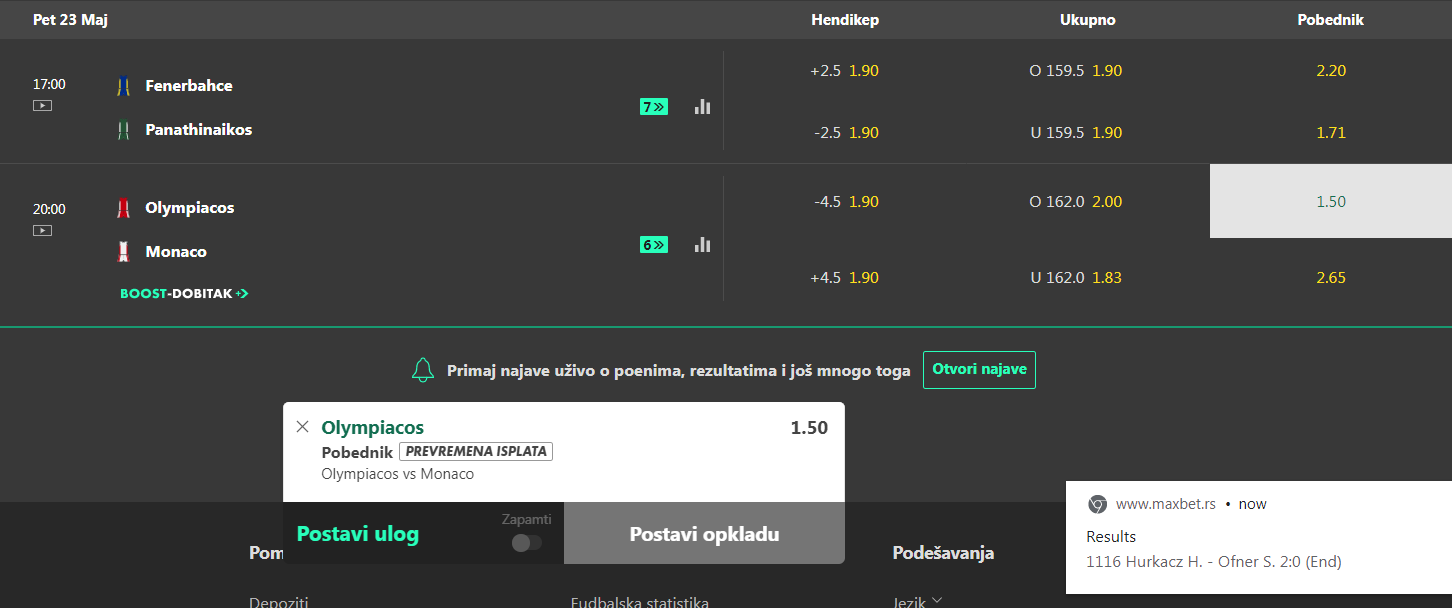Toggle the Zapamti stake switch
Viewport: 1452px width, 608px height.
coord(526,543)
